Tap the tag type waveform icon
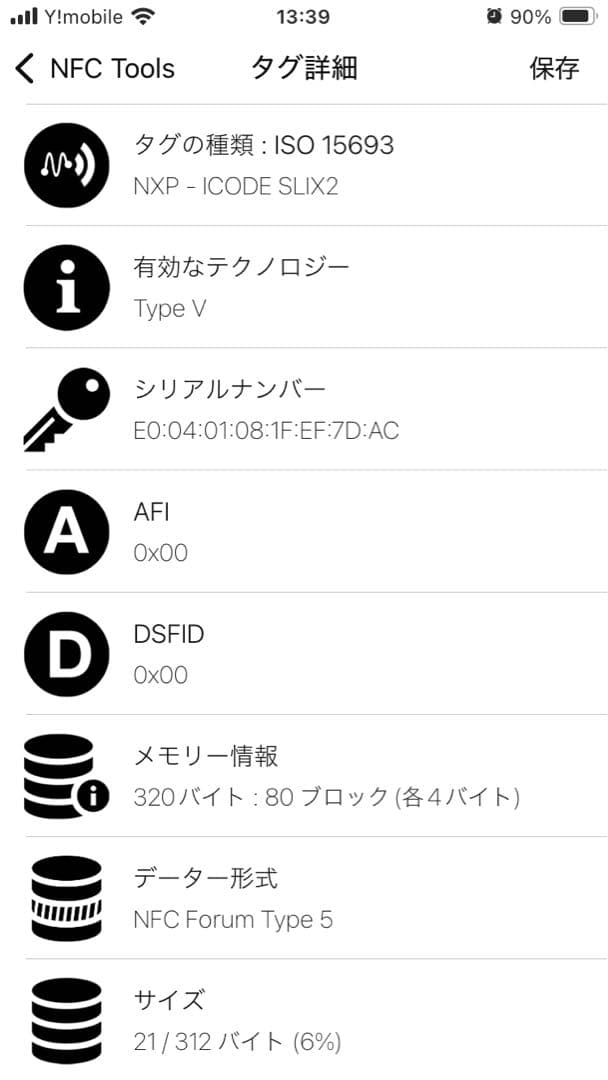 tap(66, 164)
